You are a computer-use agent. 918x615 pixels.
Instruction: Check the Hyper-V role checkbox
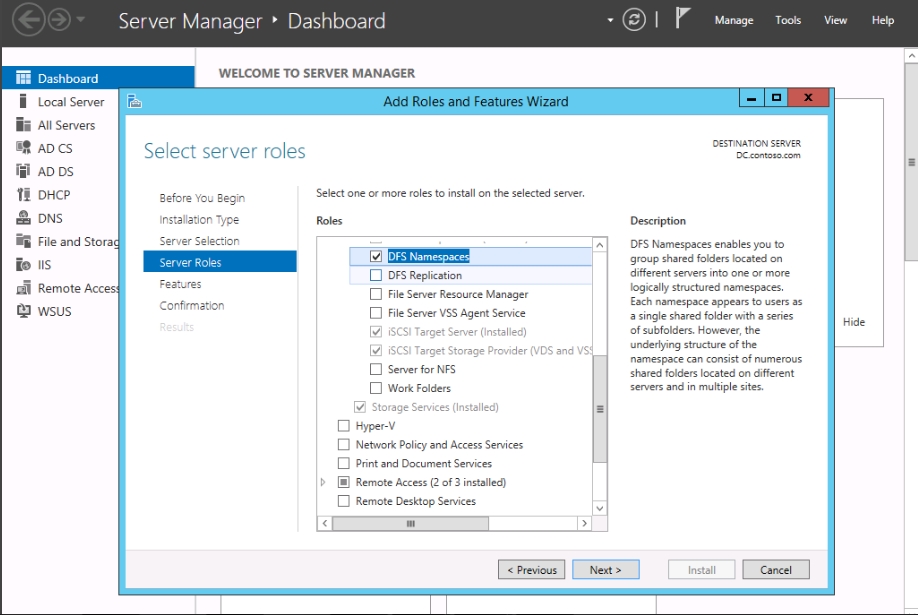click(x=344, y=426)
